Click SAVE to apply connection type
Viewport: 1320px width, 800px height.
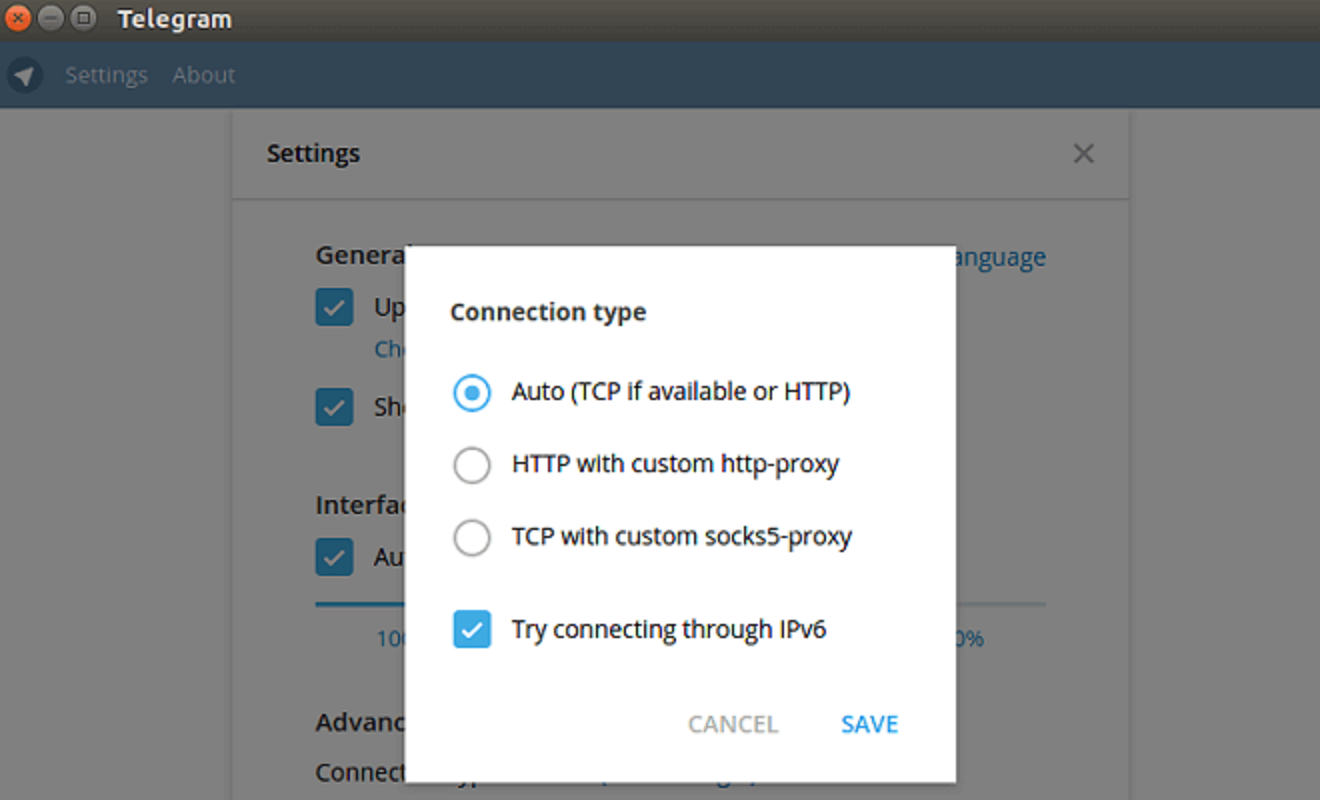point(868,724)
